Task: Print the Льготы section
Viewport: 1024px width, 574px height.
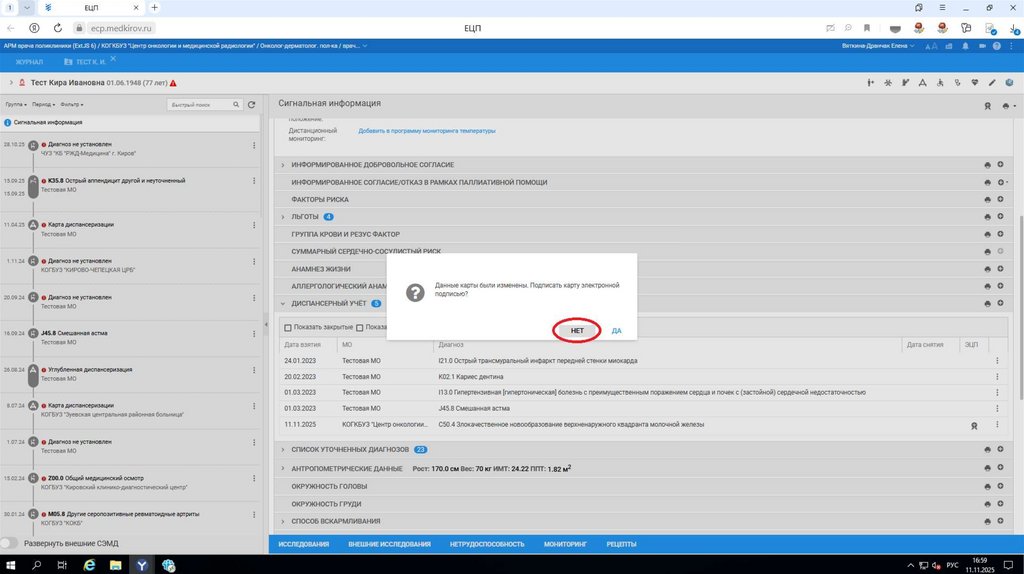Action: click(987, 216)
